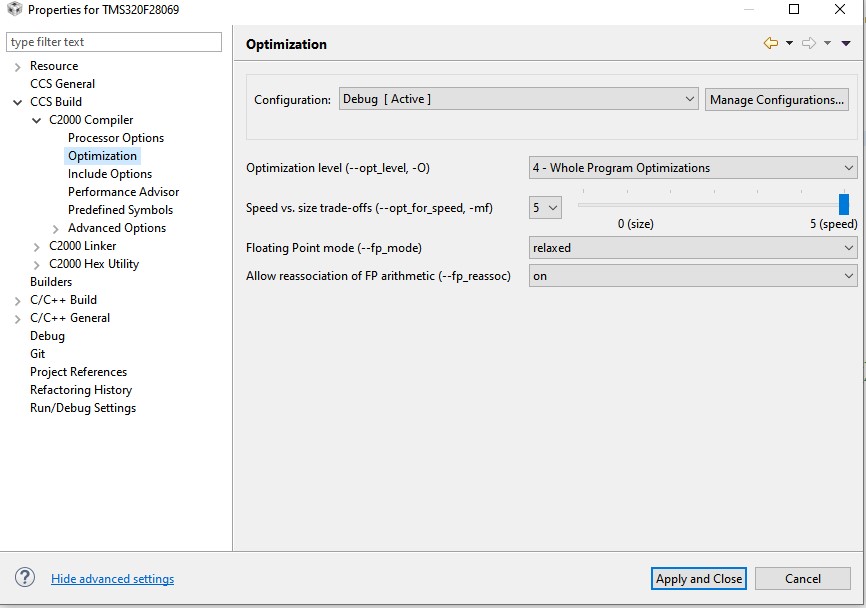
Task: Select the CCS Build tree item
Action: 56,102
